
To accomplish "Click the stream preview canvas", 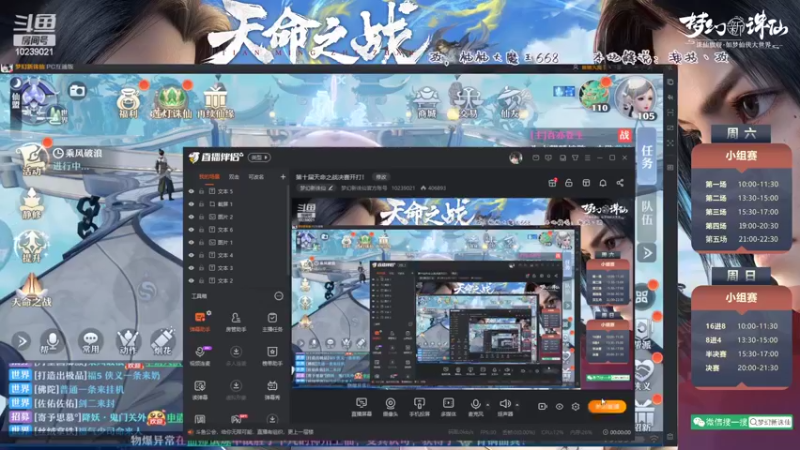I will pyautogui.click(x=462, y=293).
